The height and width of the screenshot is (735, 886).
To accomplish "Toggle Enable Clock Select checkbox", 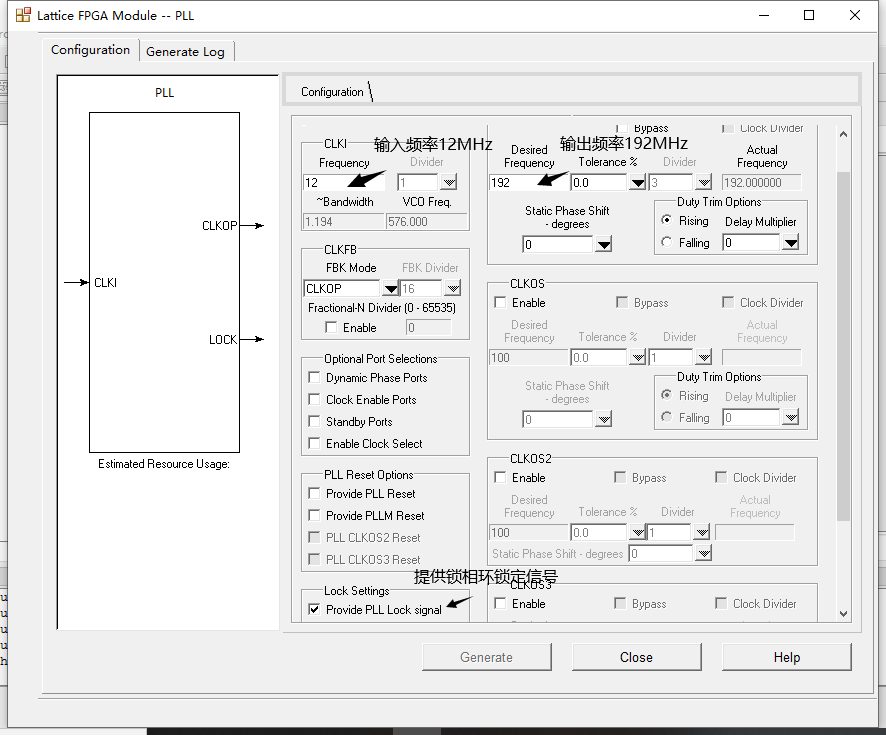I will pyautogui.click(x=314, y=443).
